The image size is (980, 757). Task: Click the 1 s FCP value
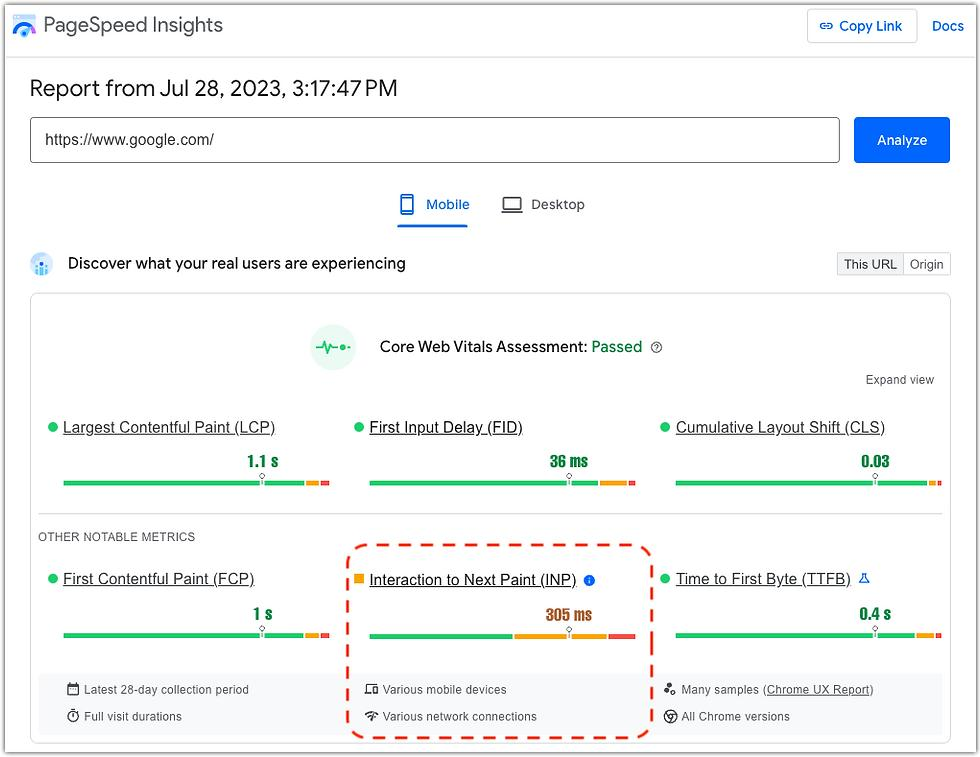point(262,614)
